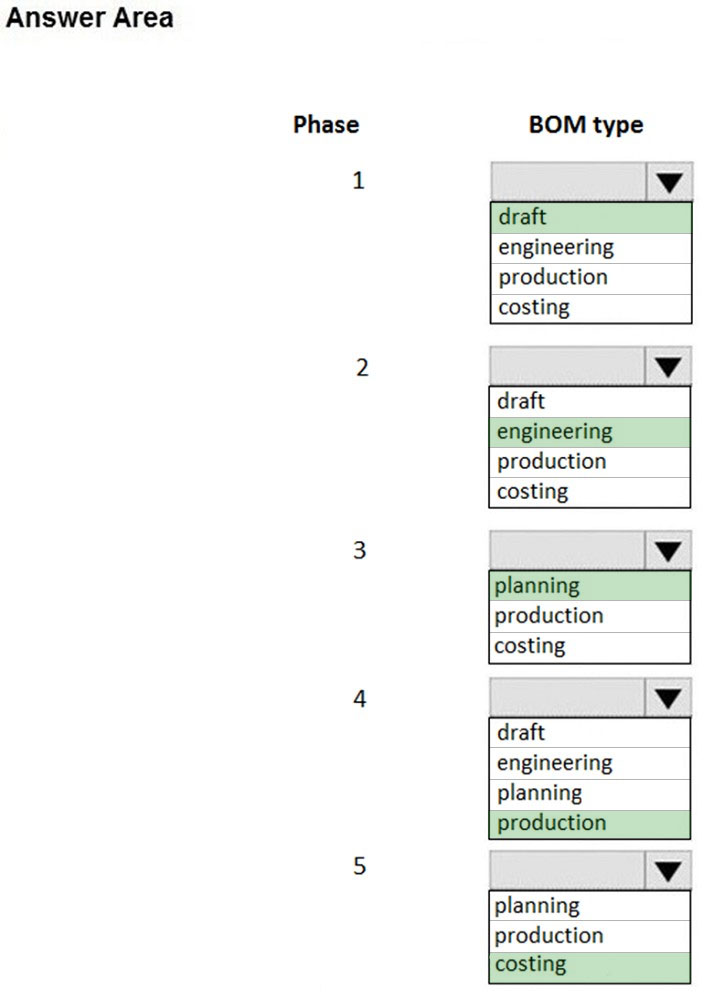Select engineering option for Phase 2
Image resolution: width=724 pixels, height=1000 pixels.
tap(589, 432)
